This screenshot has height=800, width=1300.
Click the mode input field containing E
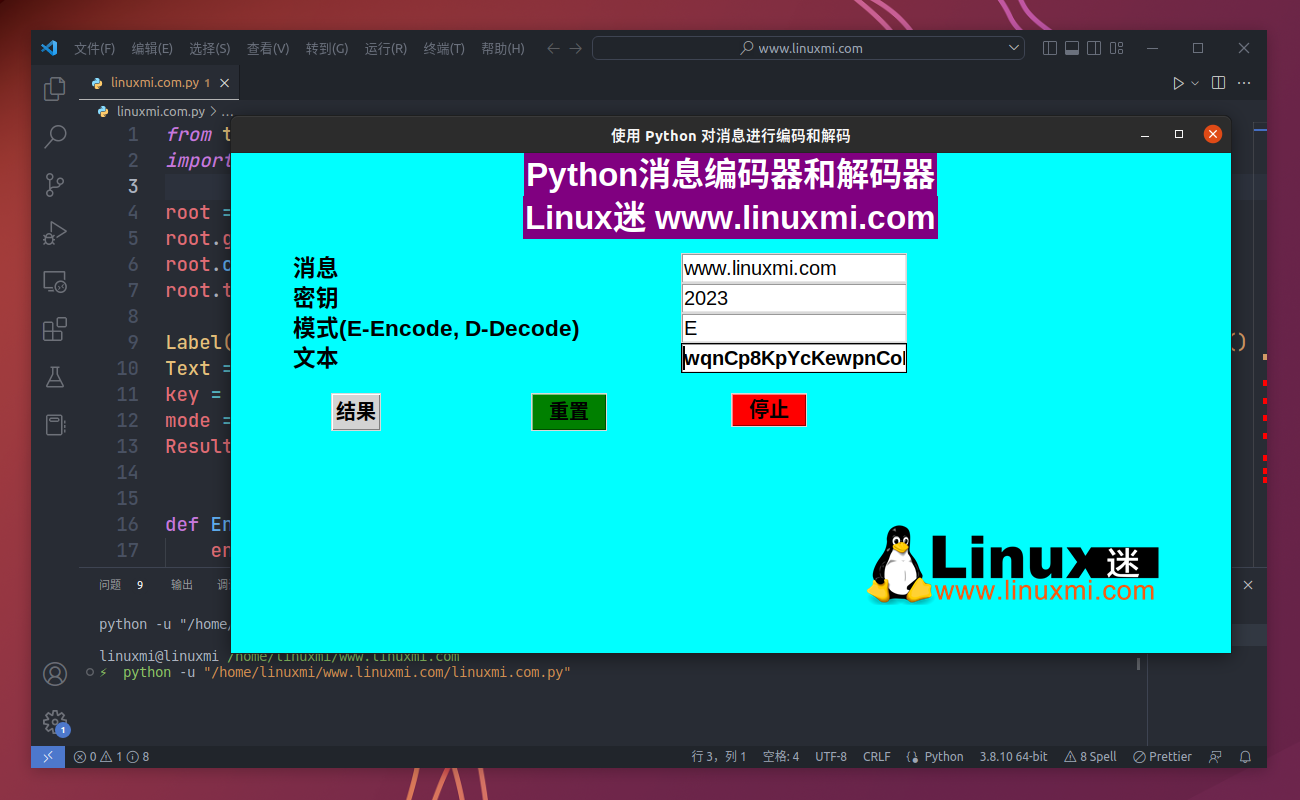[794, 328]
